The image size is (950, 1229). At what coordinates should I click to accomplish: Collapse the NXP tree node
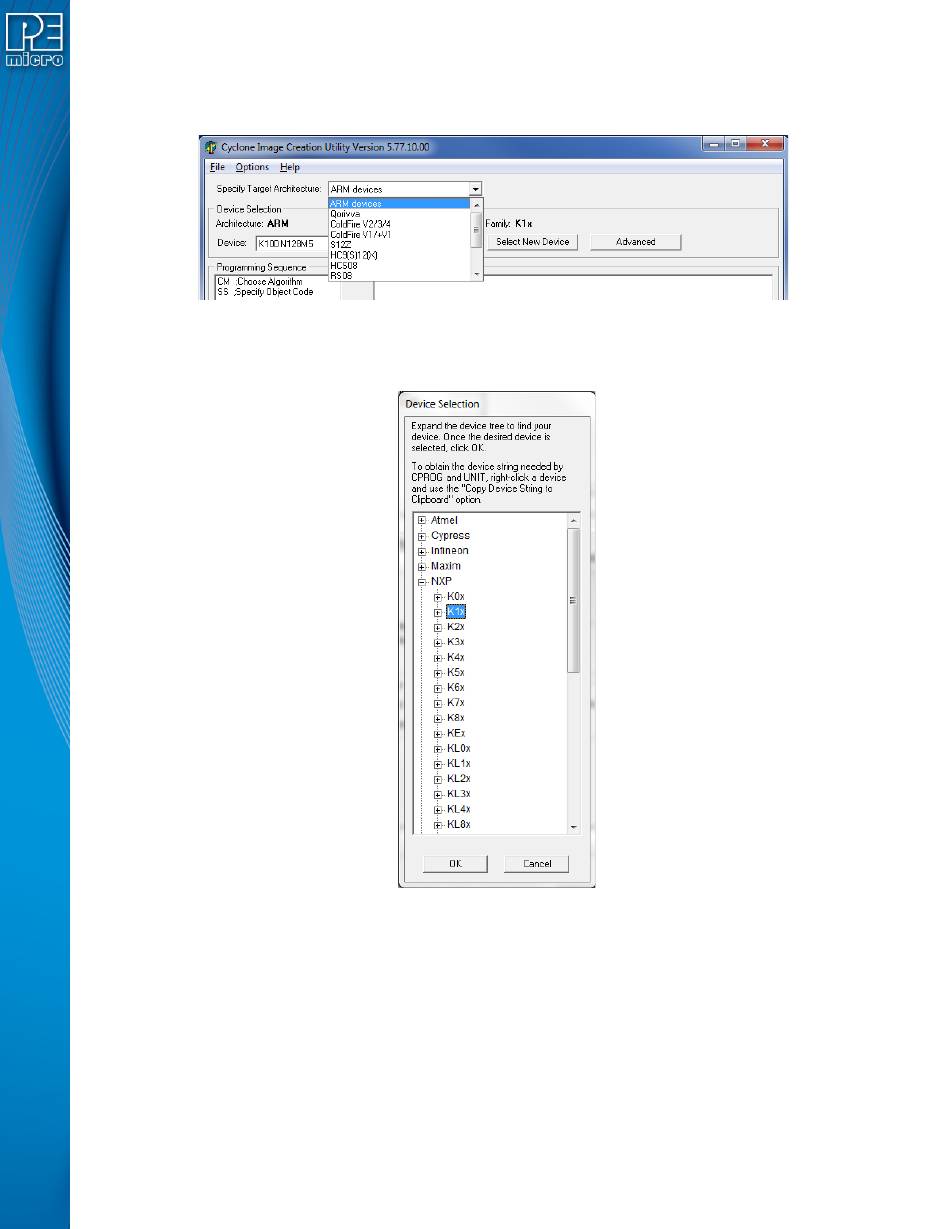pyautogui.click(x=423, y=582)
